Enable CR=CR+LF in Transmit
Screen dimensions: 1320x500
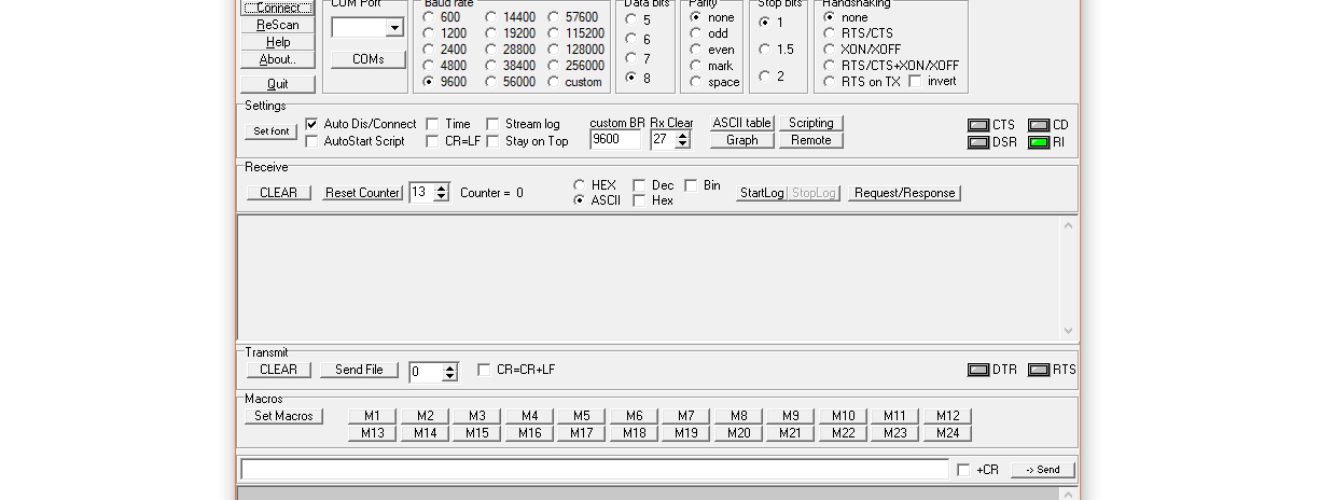484,369
